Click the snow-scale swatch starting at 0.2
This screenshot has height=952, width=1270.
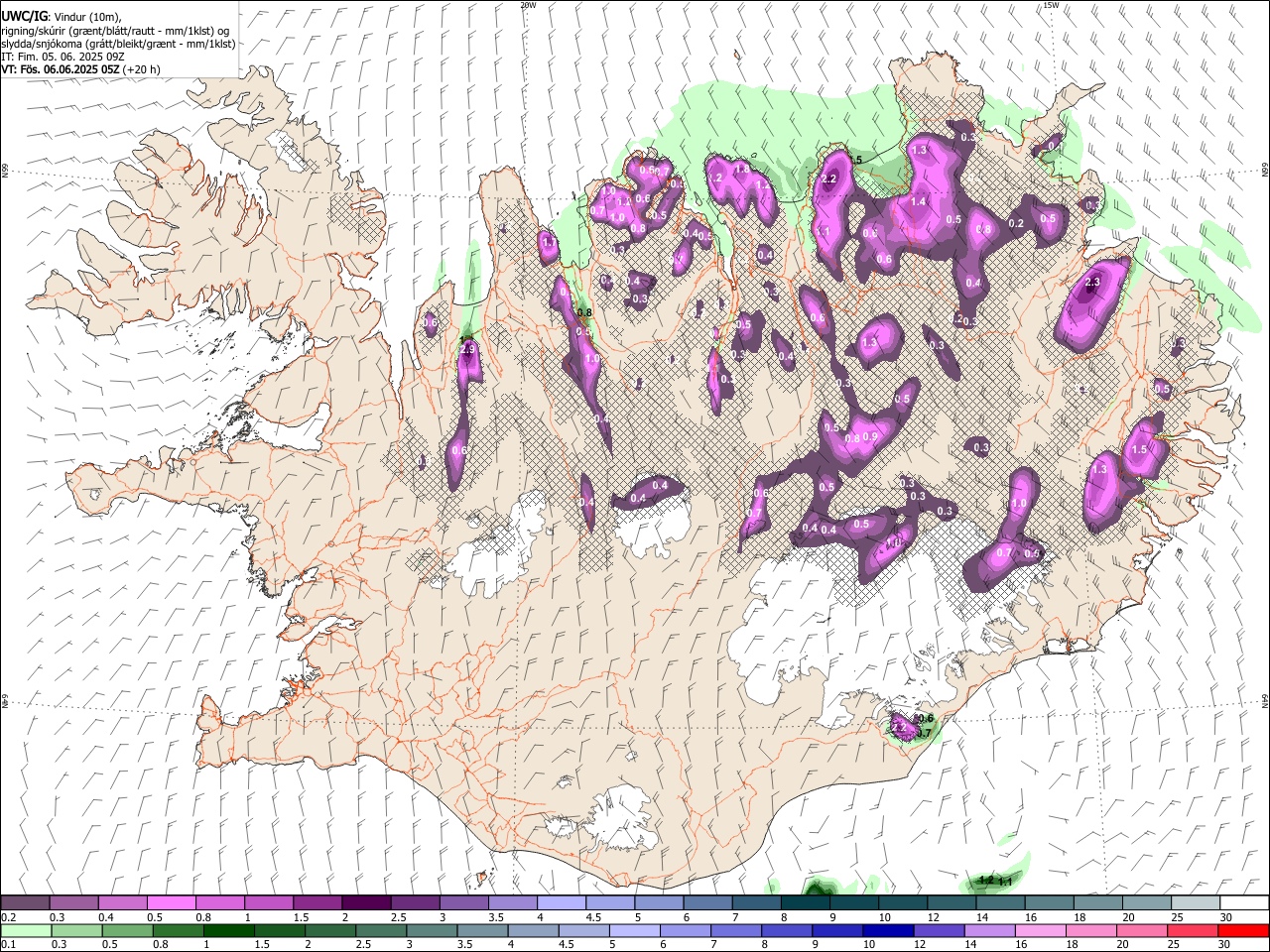(26, 902)
